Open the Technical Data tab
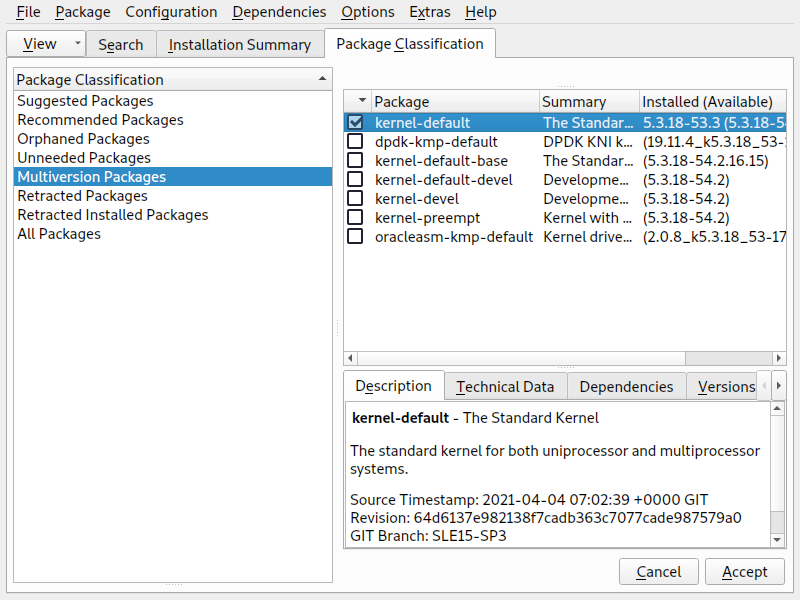The height and width of the screenshot is (600, 800). (505, 387)
